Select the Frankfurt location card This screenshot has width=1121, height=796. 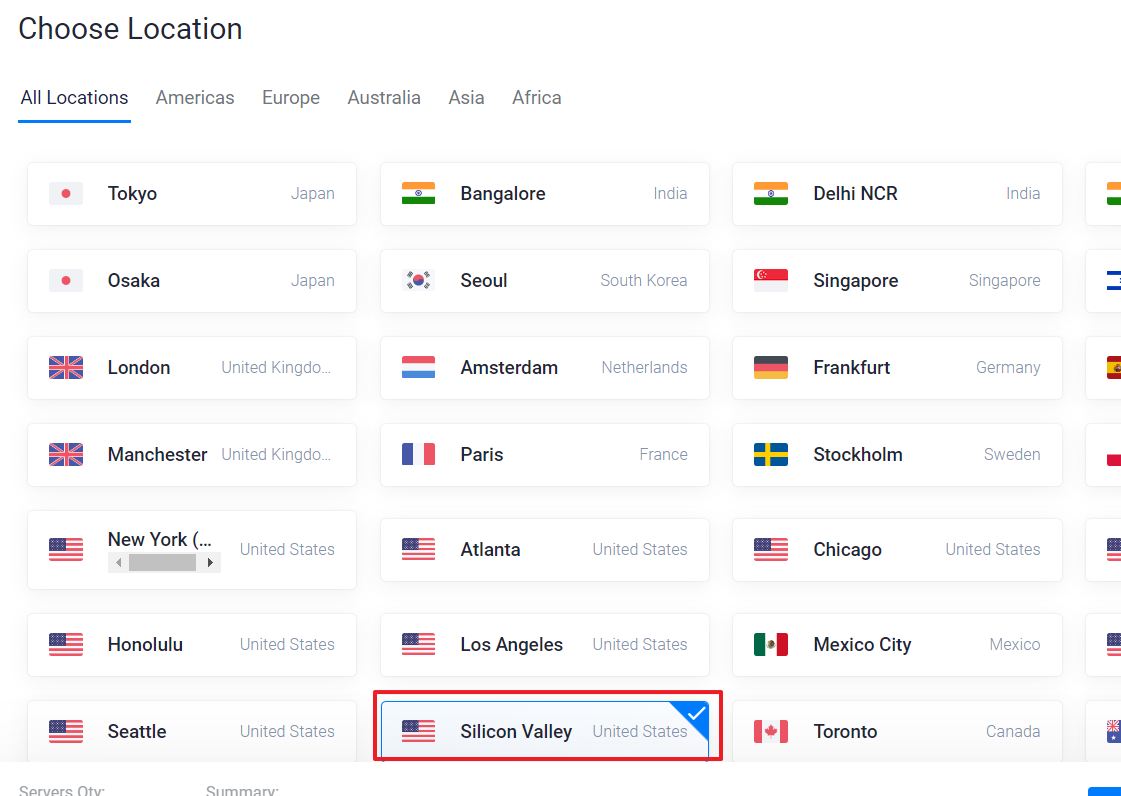pyautogui.click(x=897, y=368)
